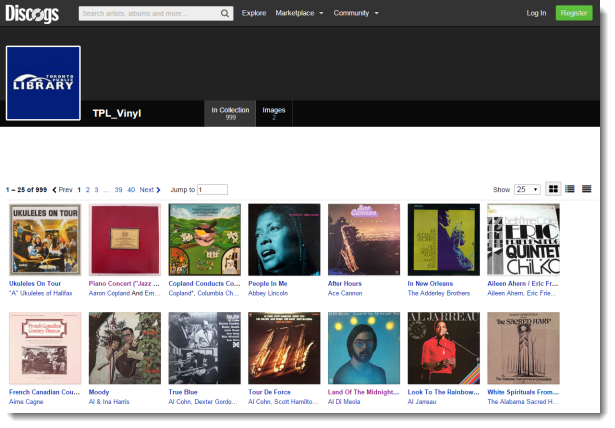This screenshot has height=428, width=615.
Task: Switch to the compact text list icon
Action: click(586, 189)
